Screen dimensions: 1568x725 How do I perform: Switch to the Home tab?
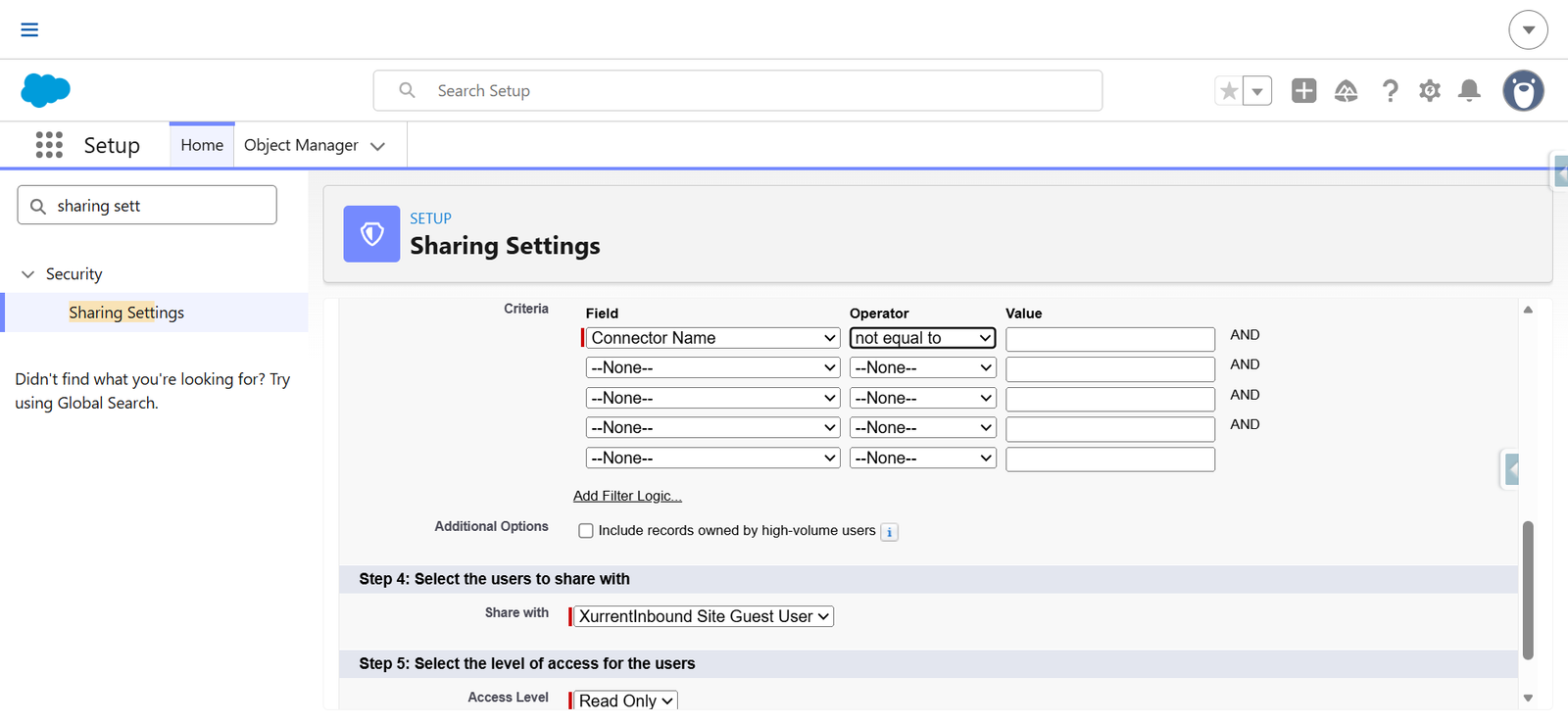pyautogui.click(x=202, y=145)
